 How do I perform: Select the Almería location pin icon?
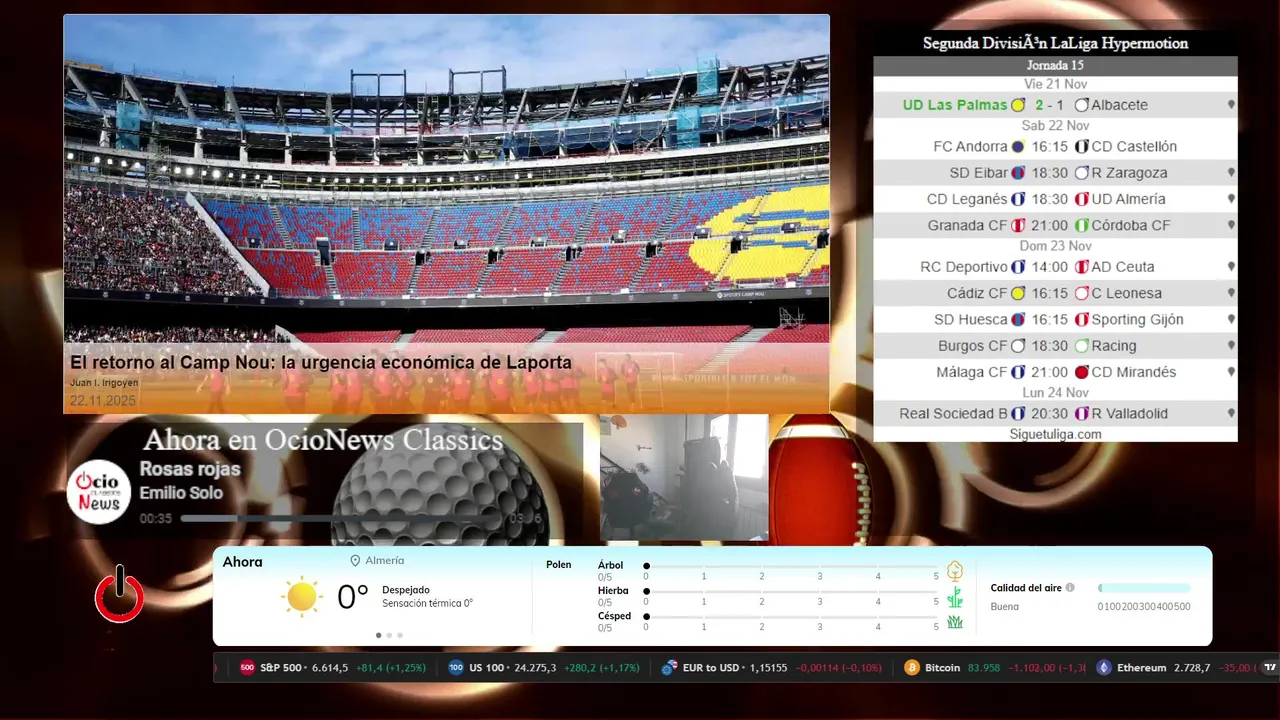pyautogui.click(x=355, y=561)
